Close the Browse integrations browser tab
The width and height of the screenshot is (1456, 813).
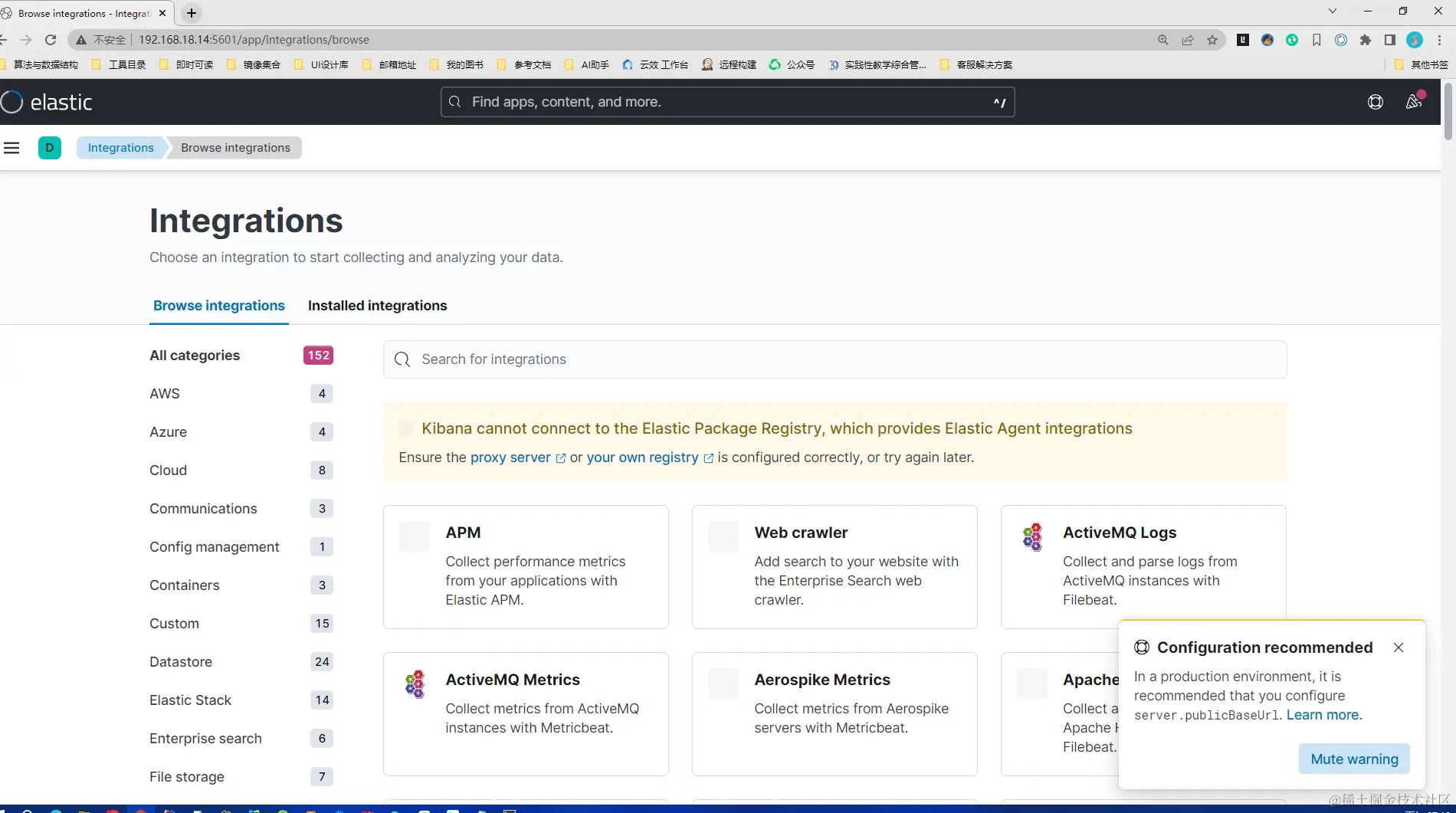[x=162, y=13]
